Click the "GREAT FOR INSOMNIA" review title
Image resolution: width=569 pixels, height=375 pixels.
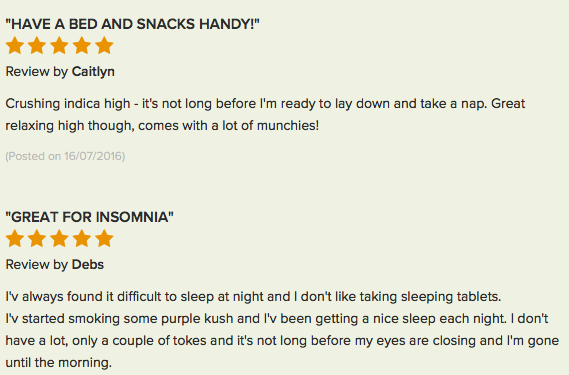[90, 217]
